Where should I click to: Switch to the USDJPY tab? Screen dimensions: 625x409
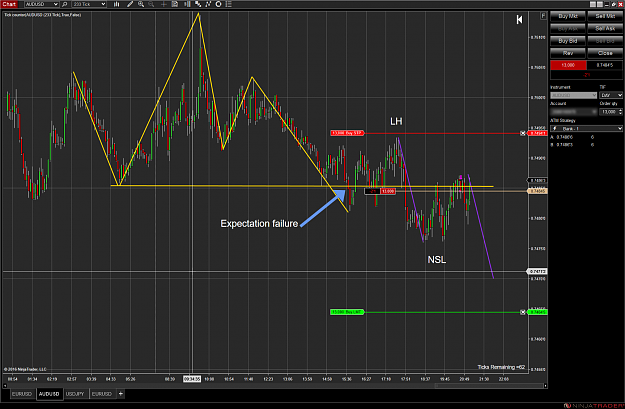75,394
